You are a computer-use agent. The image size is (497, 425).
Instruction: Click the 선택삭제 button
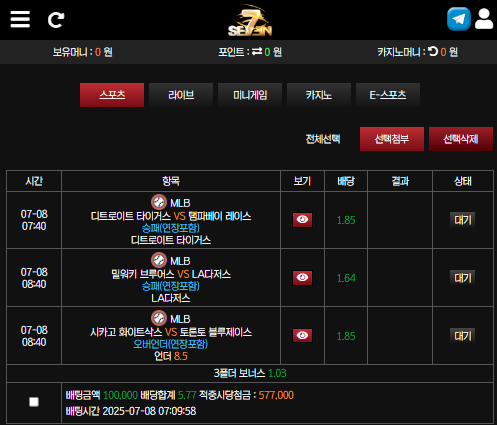pyautogui.click(x=461, y=139)
